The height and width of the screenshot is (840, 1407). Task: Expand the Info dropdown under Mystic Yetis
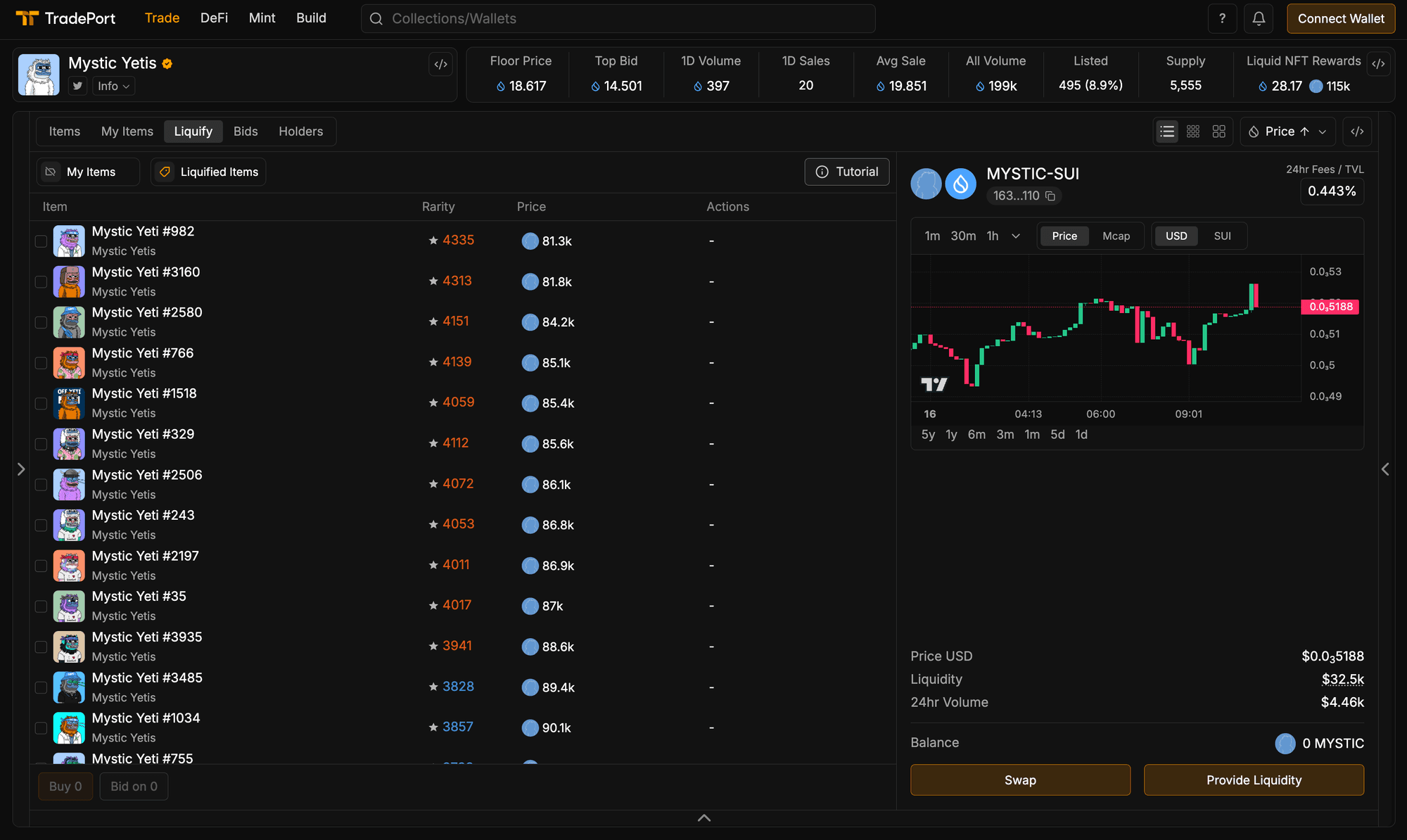click(113, 85)
